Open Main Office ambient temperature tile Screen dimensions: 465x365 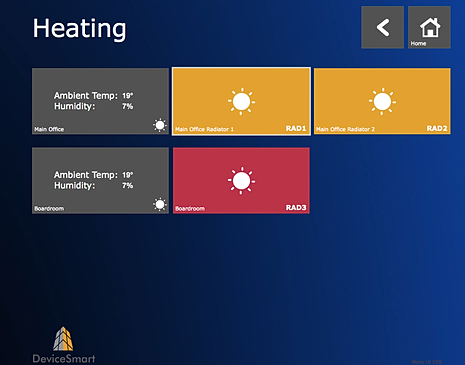100,101
